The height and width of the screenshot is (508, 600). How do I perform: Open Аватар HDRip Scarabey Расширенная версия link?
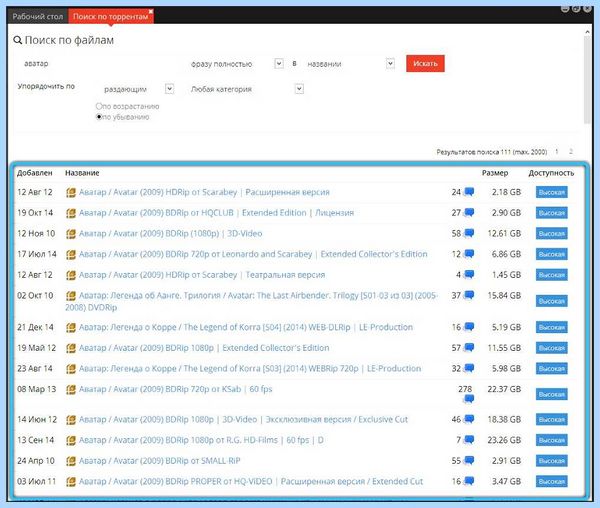(204, 192)
